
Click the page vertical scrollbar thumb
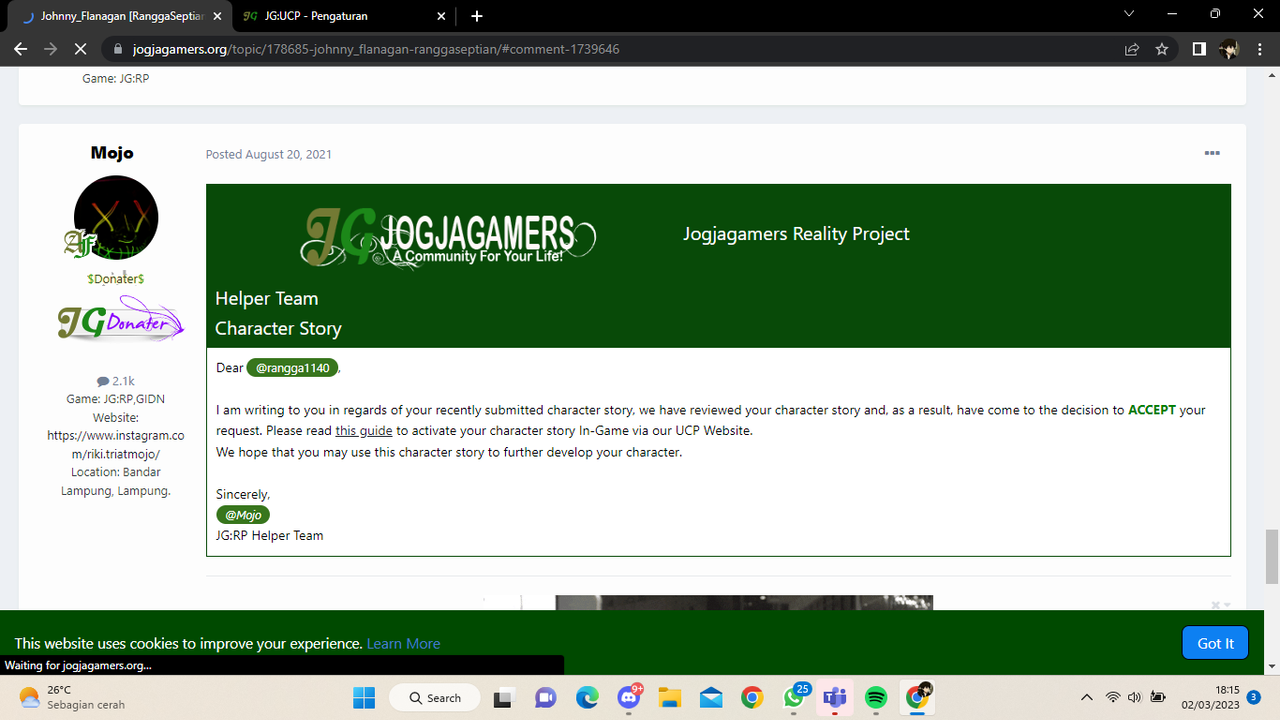coord(1272,557)
